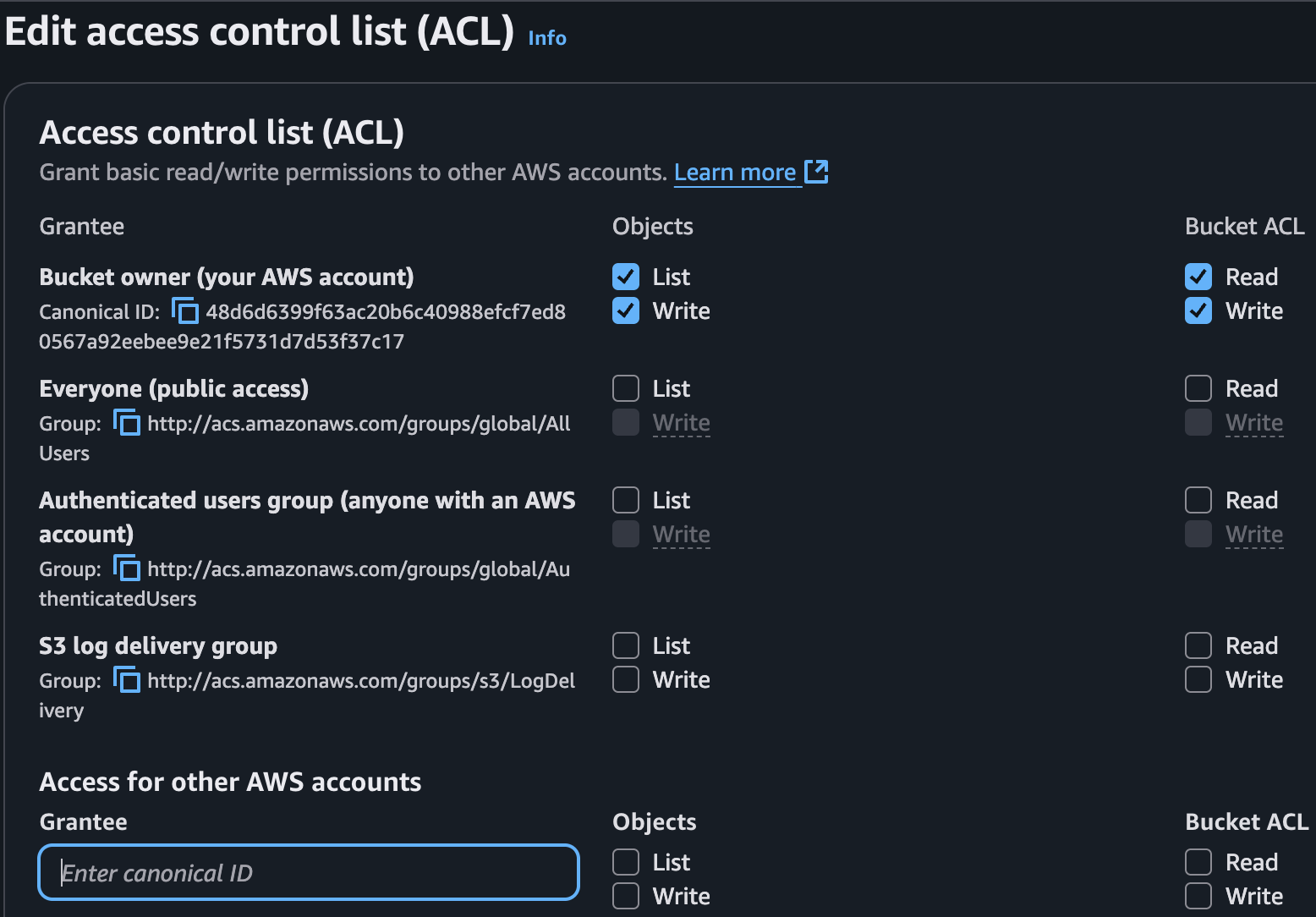Viewport: 1316px width, 917px height.
Task: Open the Info link beside the title
Action: pos(547,38)
